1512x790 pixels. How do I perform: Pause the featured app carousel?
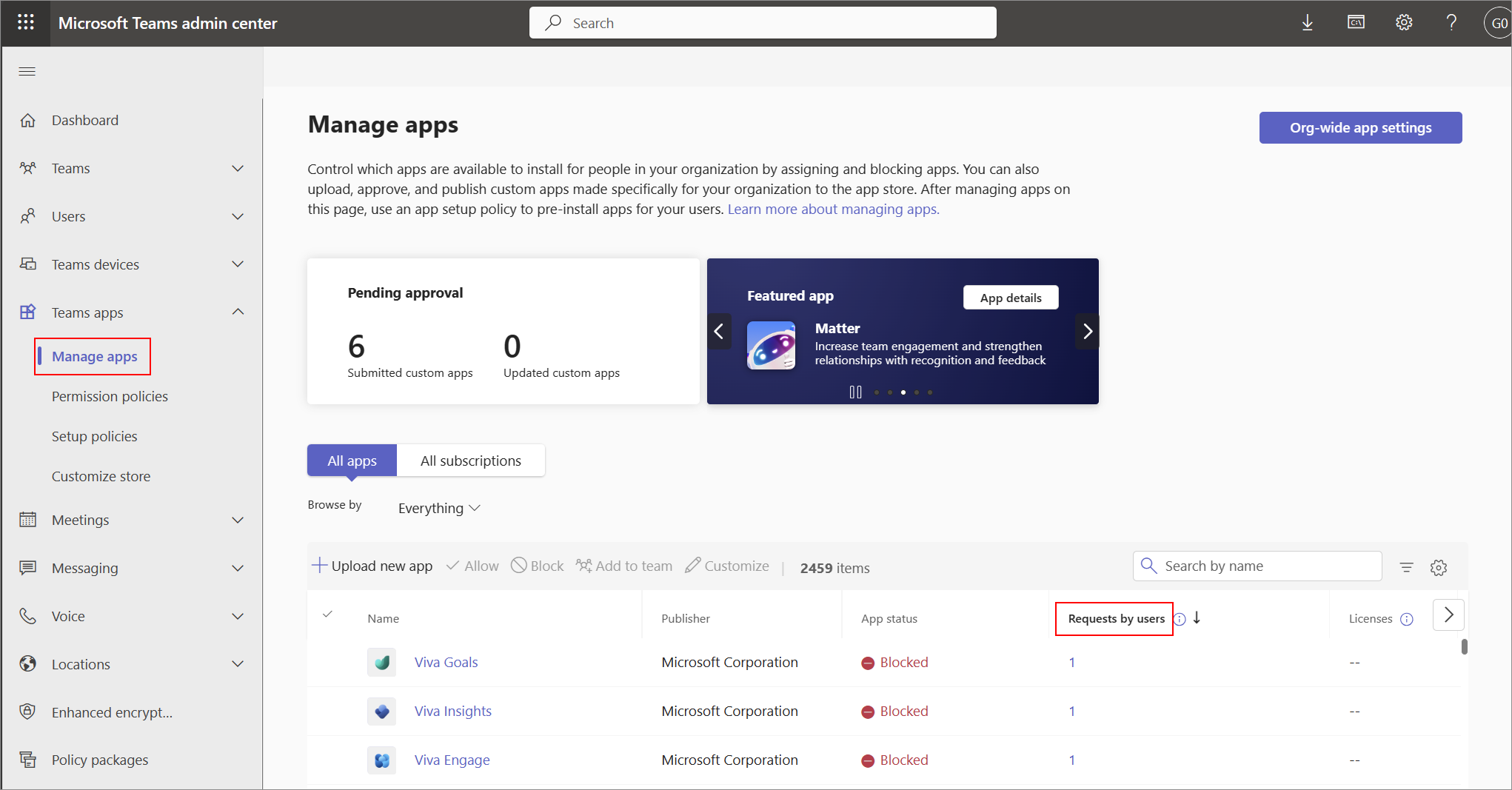(855, 392)
